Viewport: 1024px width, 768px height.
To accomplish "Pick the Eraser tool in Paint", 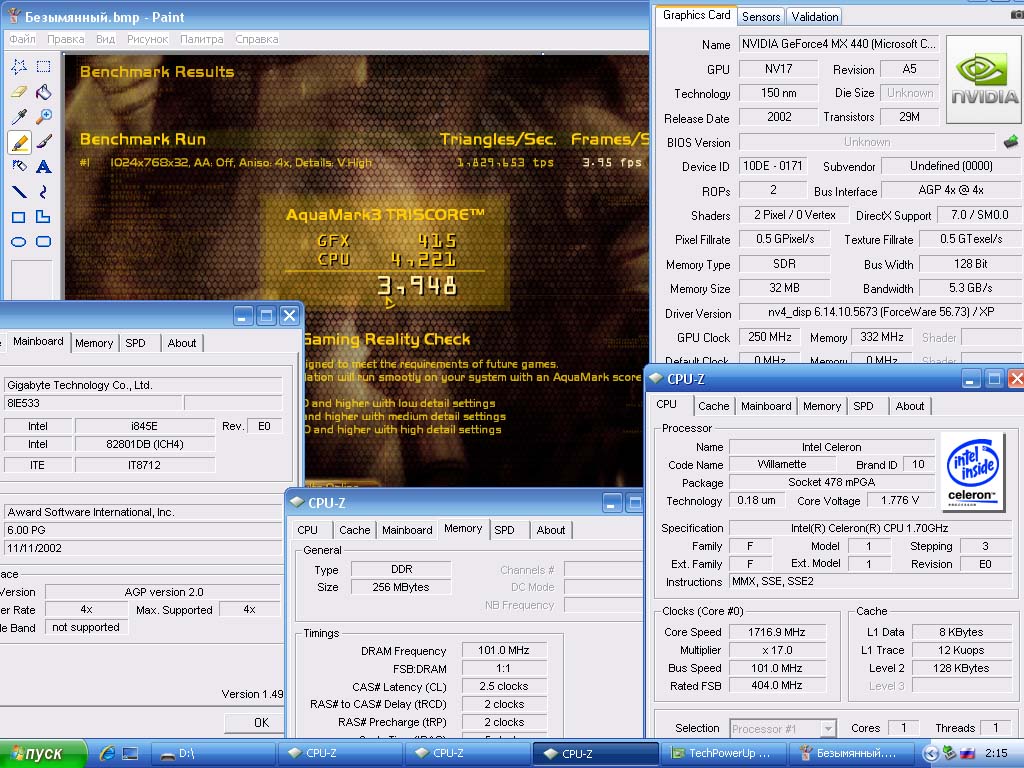I will (x=19, y=92).
